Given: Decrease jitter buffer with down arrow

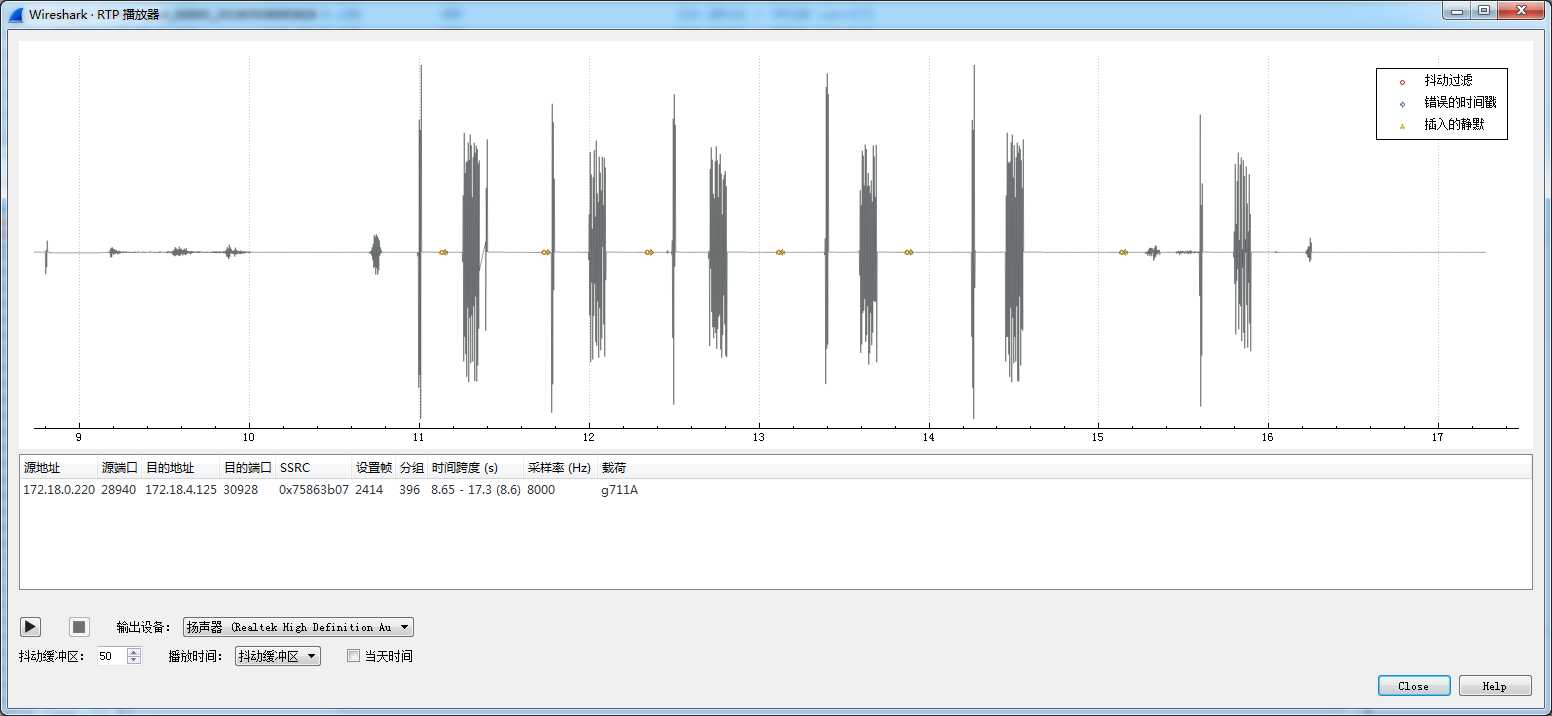Looking at the screenshot, I should [134, 661].
